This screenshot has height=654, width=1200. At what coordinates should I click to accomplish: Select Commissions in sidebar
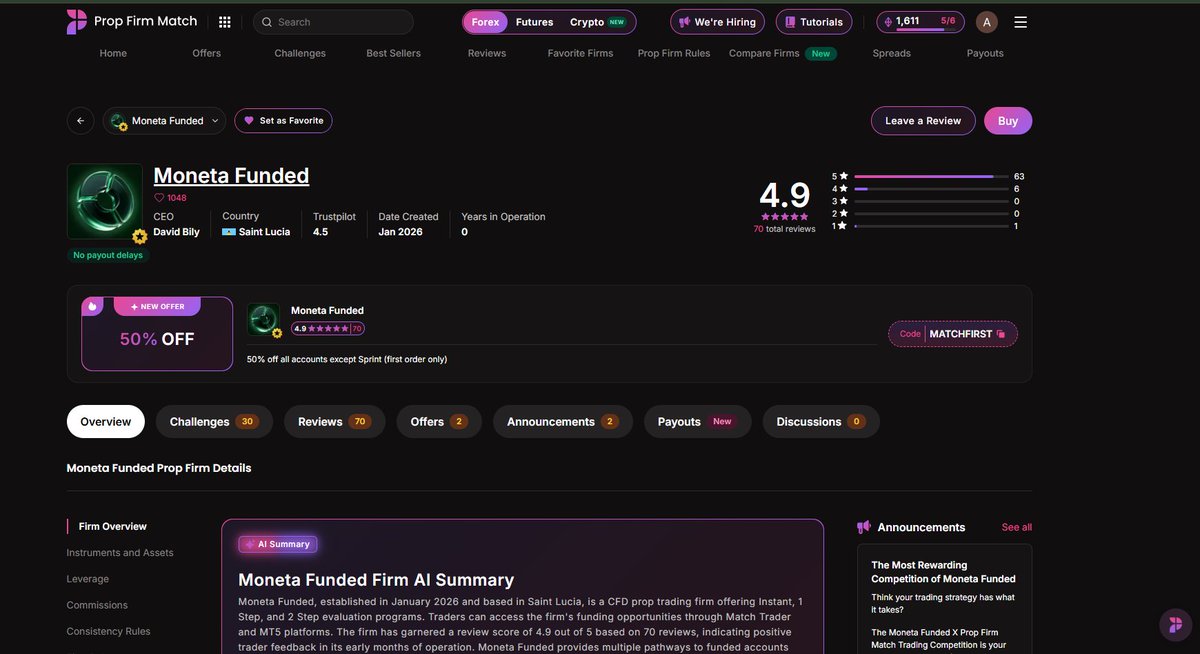tap(97, 605)
